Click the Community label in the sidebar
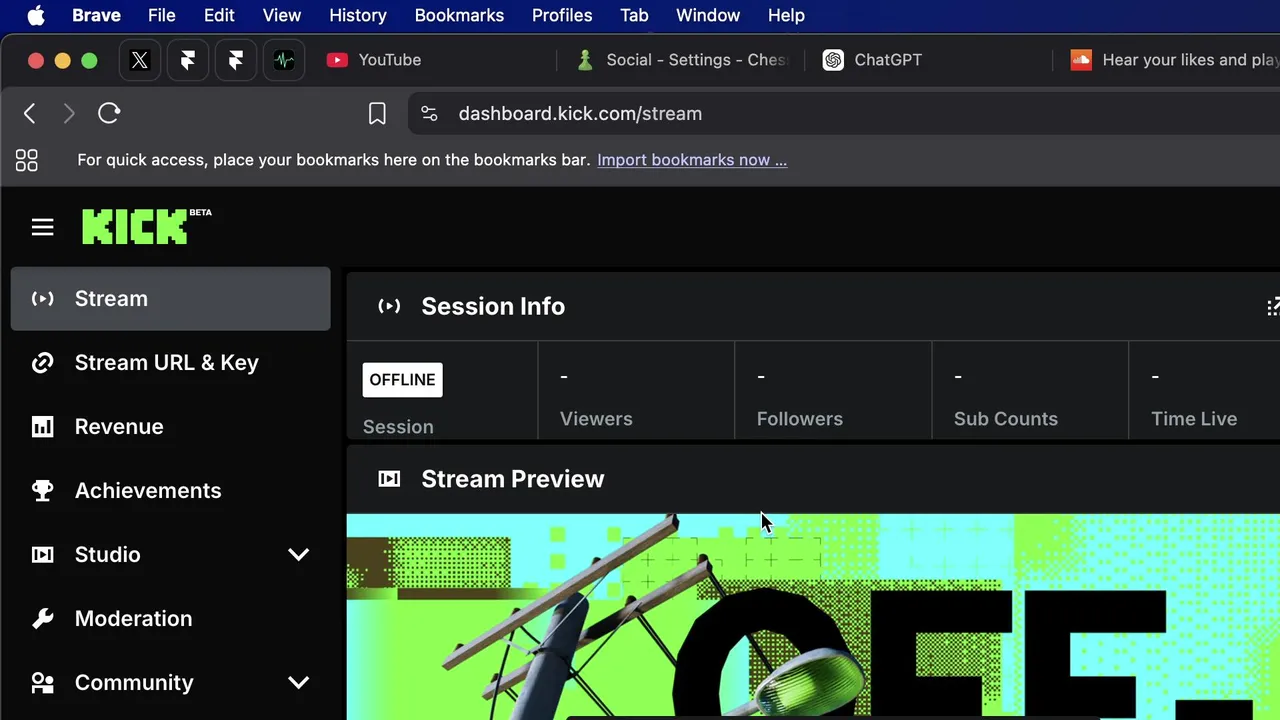1280x720 pixels. click(x=134, y=682)
